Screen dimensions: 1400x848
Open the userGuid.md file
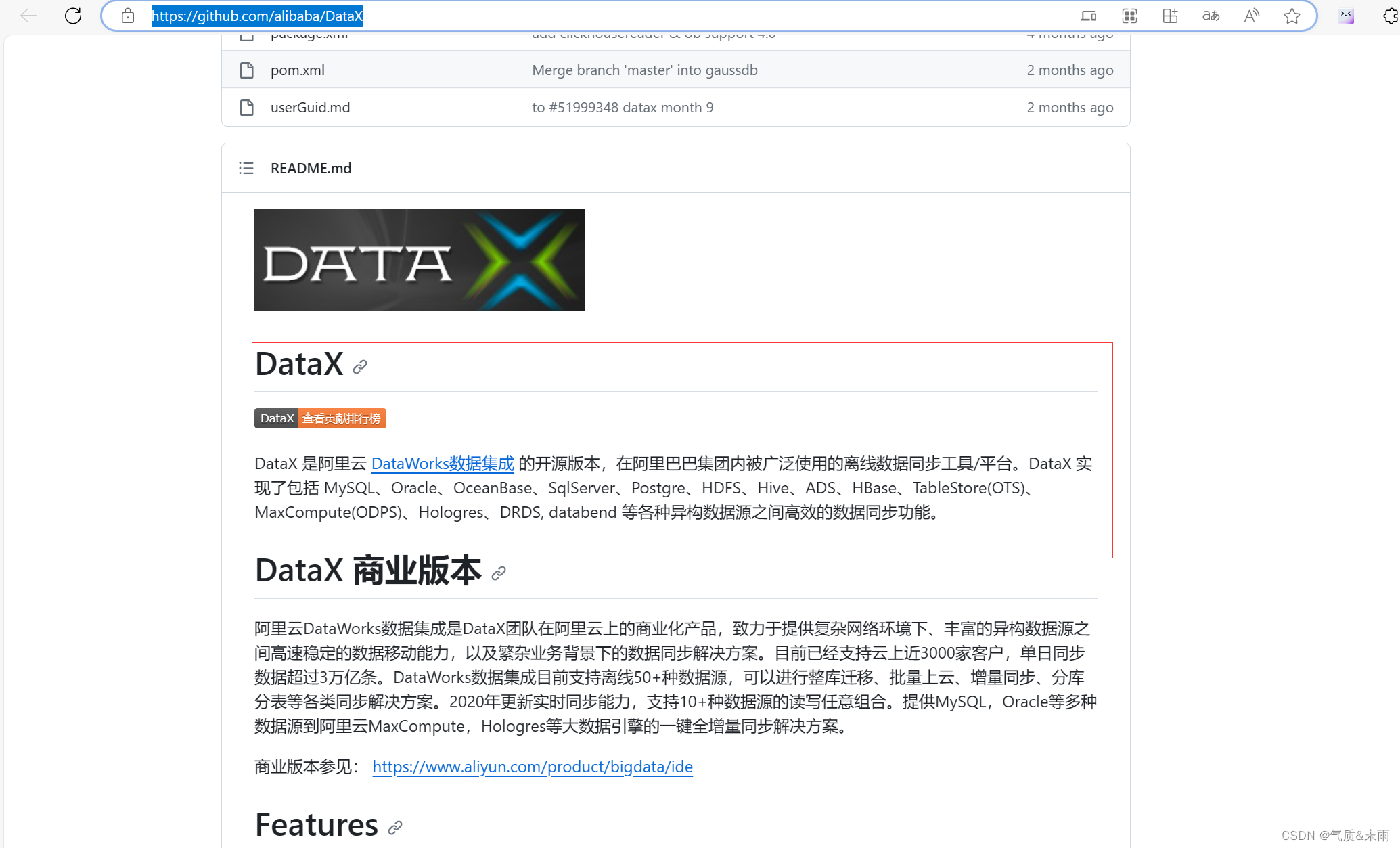click(310, 107)
